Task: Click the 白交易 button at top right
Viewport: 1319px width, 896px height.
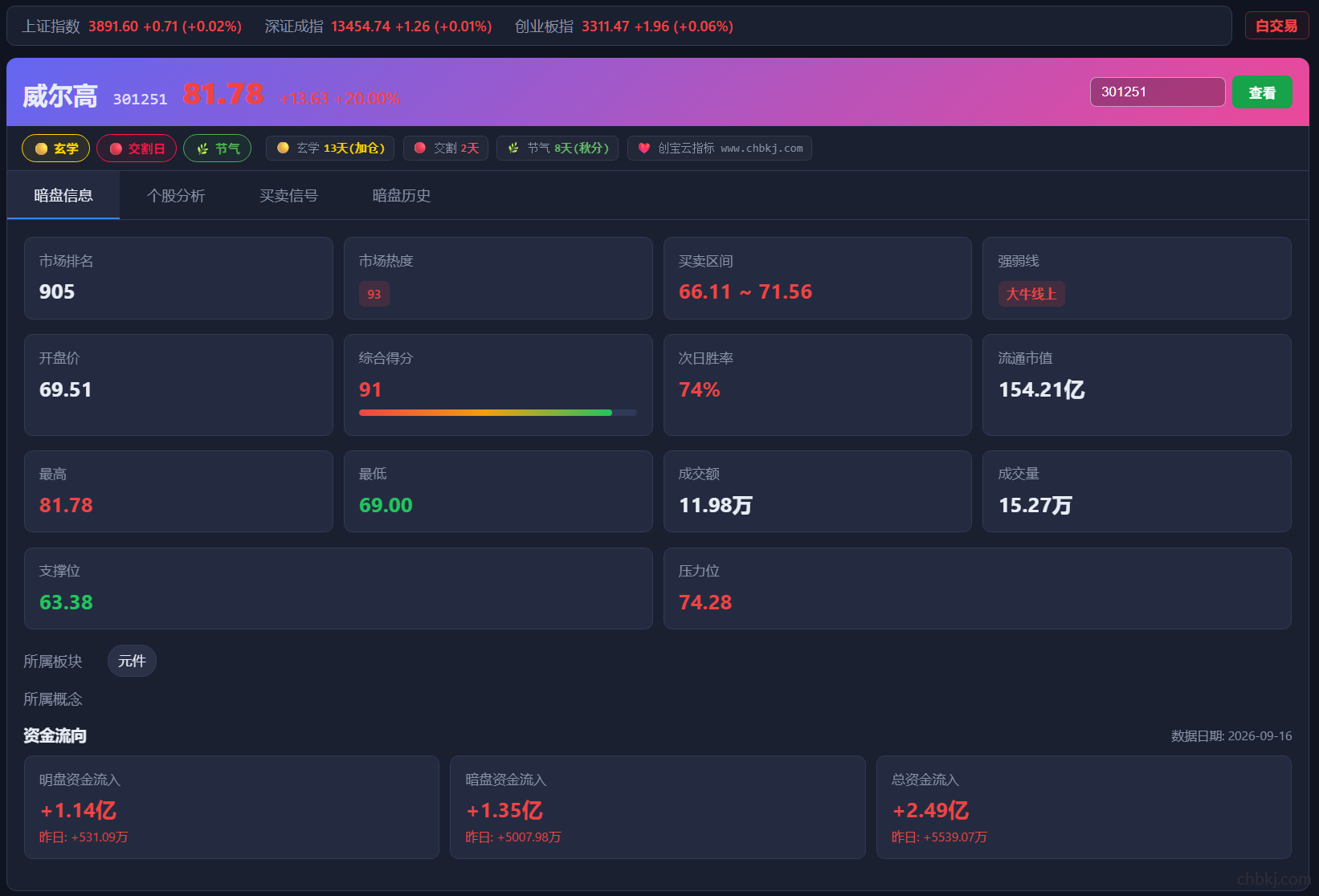Action: pos(1276,26)
